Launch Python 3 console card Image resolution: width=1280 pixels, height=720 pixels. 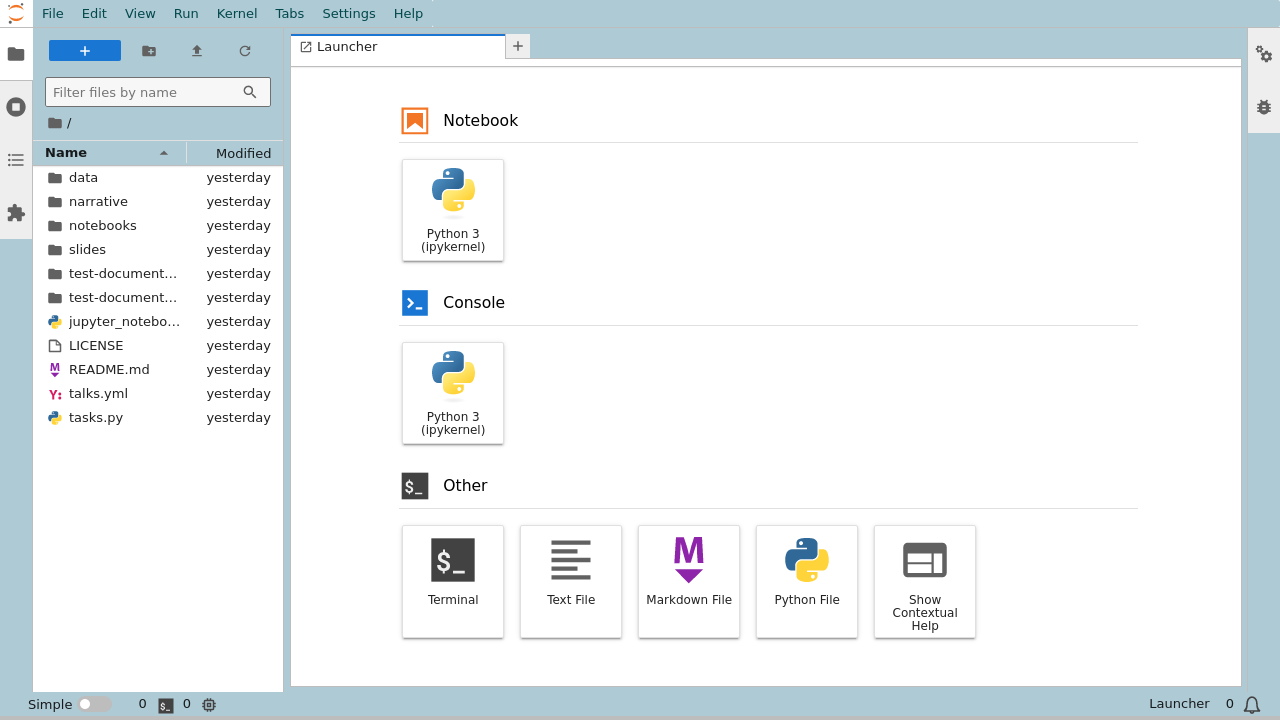(x=453, y=393)
